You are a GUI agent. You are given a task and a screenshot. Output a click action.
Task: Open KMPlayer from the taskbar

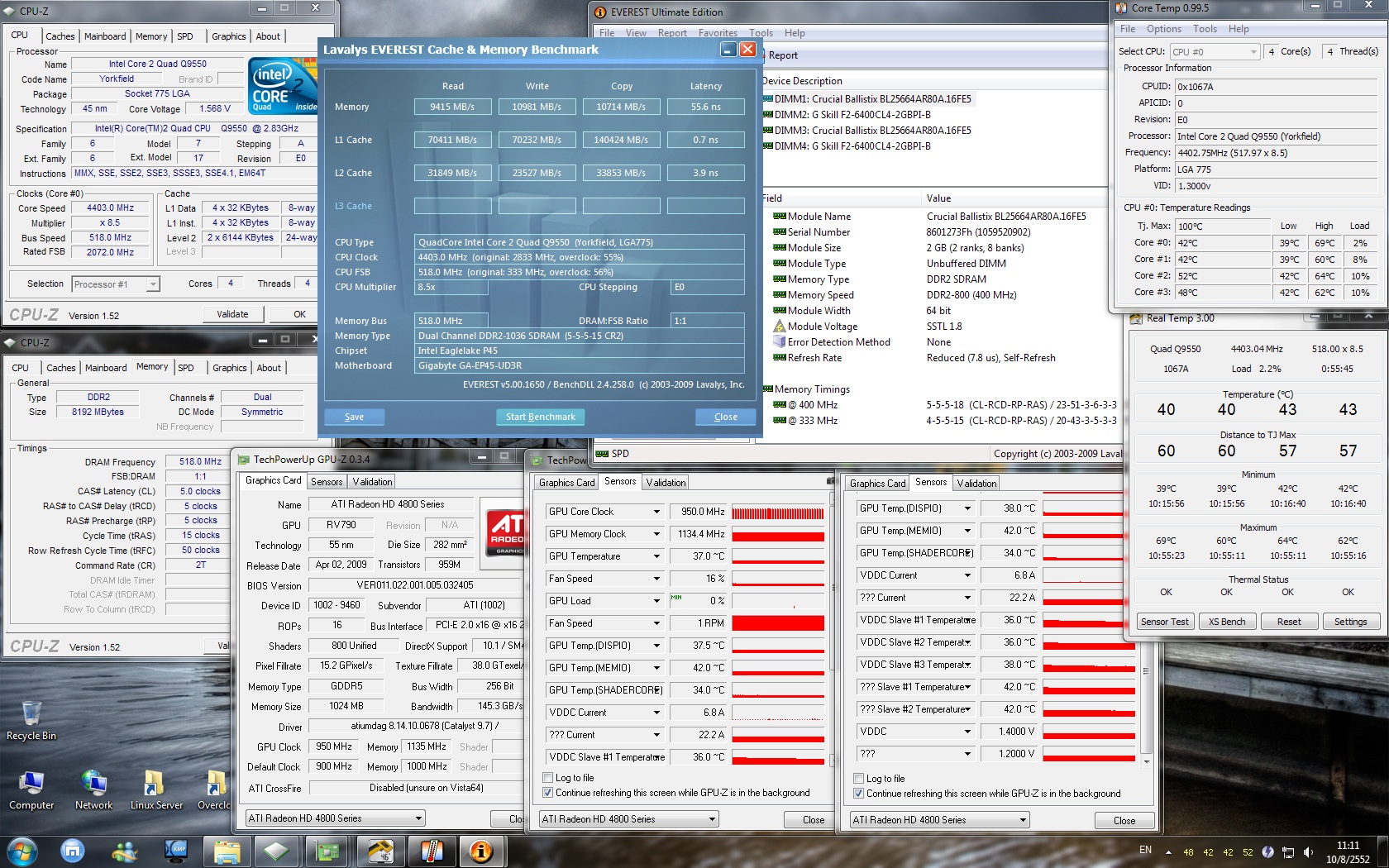point(176,851)
